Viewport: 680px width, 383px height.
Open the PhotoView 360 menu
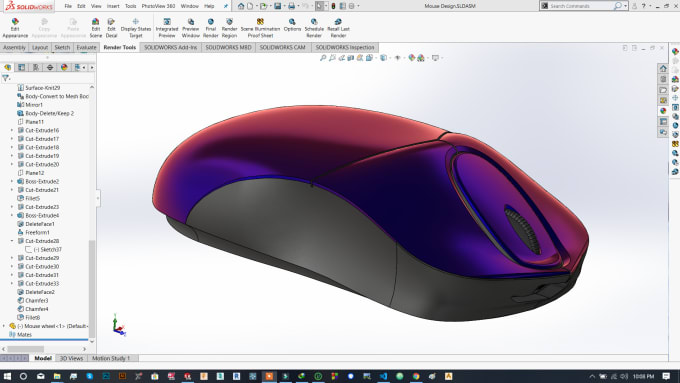[x=158, y=6]
